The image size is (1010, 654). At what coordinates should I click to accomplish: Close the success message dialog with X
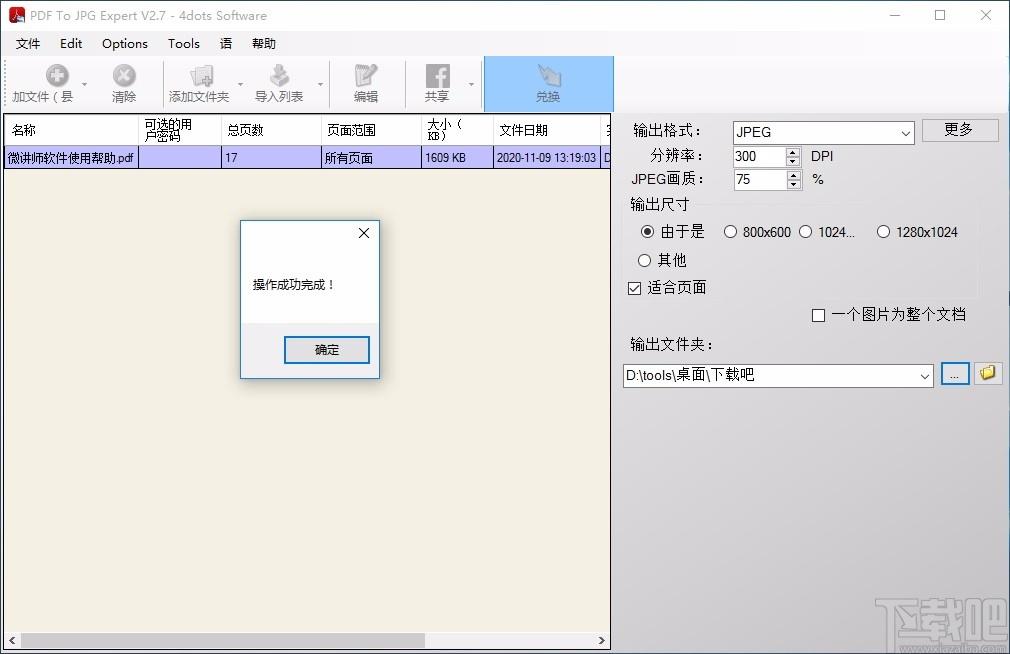pyautogui.click(x=364, y=233)
